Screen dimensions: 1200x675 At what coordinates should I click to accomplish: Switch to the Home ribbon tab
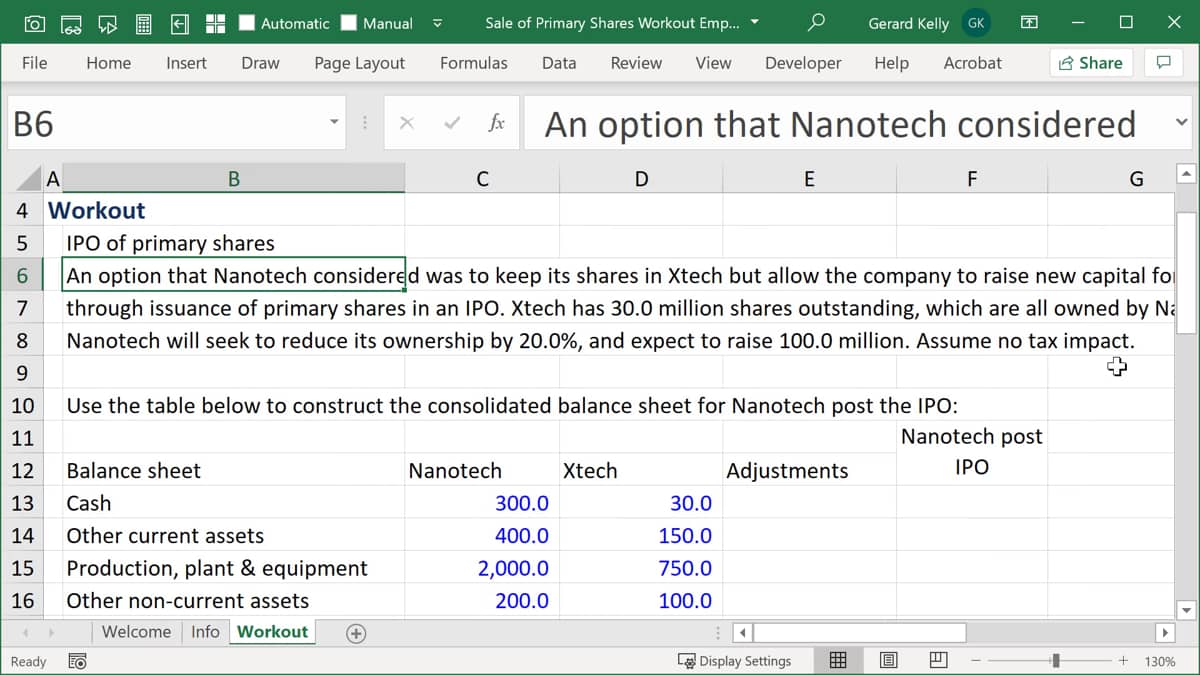coord(108,63)
